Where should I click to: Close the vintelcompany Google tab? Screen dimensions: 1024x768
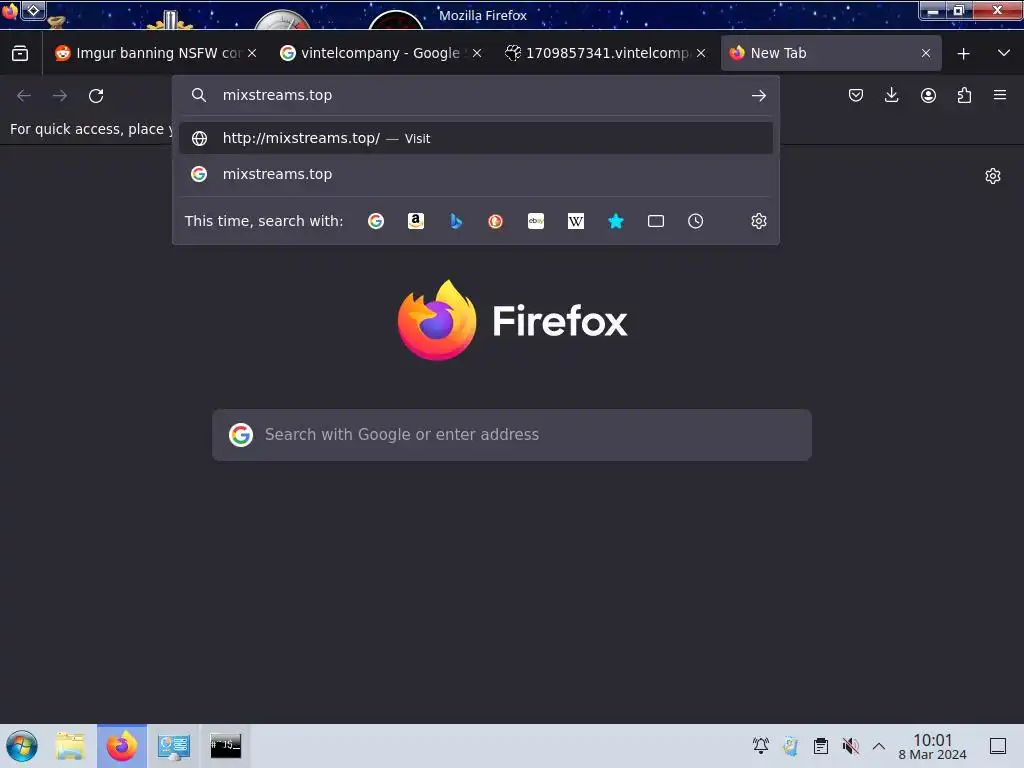point(477,53)
